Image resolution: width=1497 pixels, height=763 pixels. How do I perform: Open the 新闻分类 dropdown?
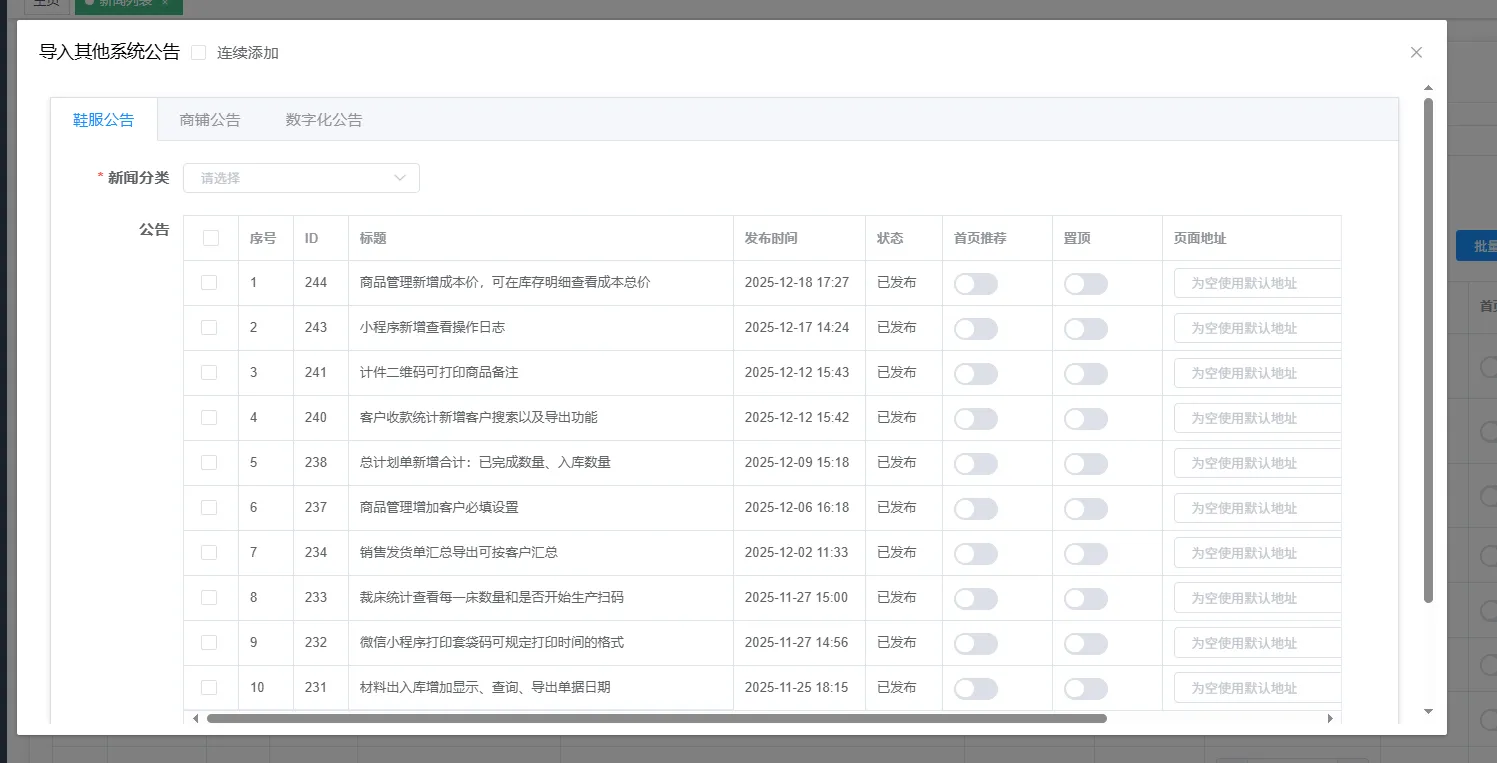click(x=301, y=178)
